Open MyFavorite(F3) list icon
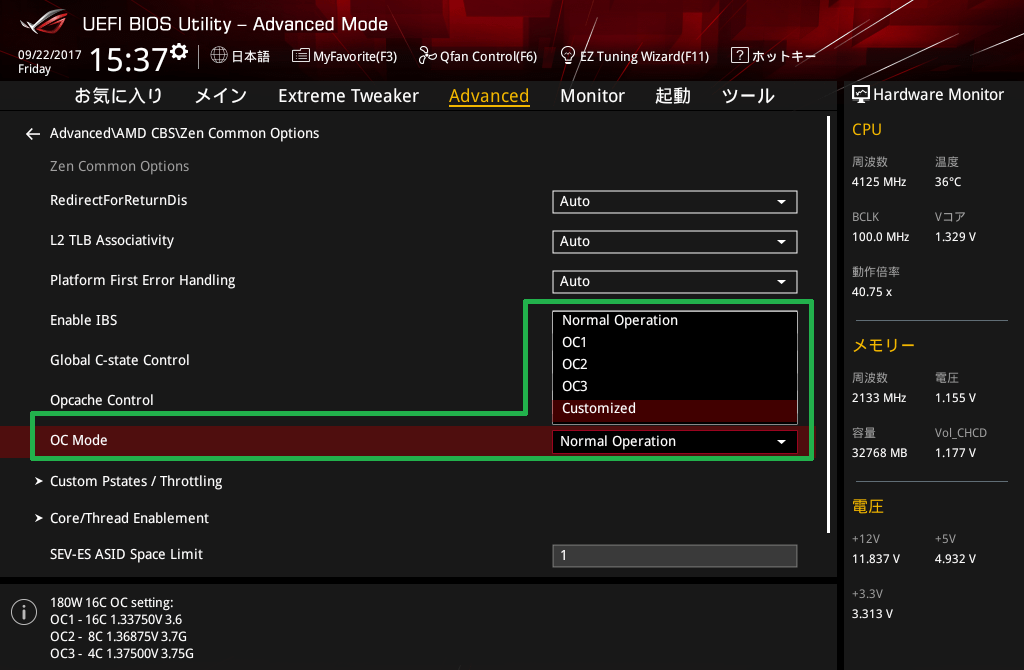Image resolution: width=1024 pixels, height=670 pixels. (300, 56)
